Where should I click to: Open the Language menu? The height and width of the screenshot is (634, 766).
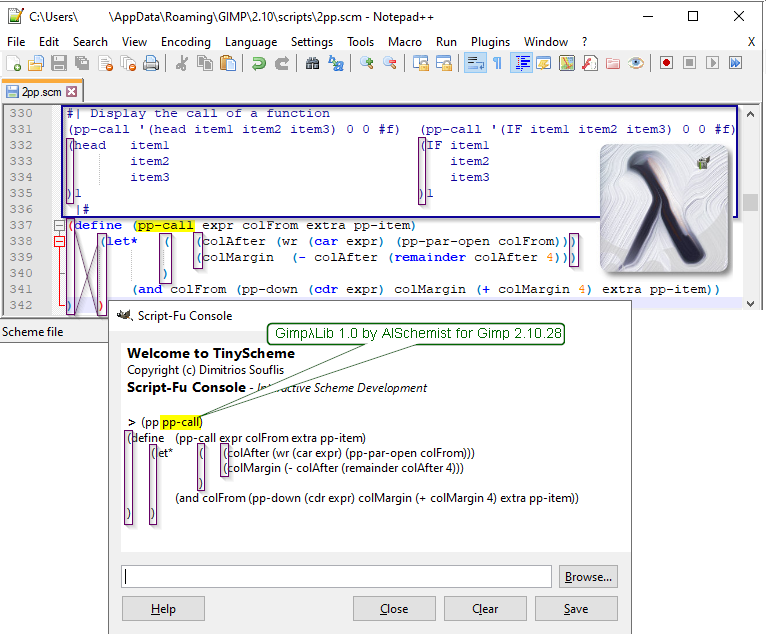pos(251,42)
